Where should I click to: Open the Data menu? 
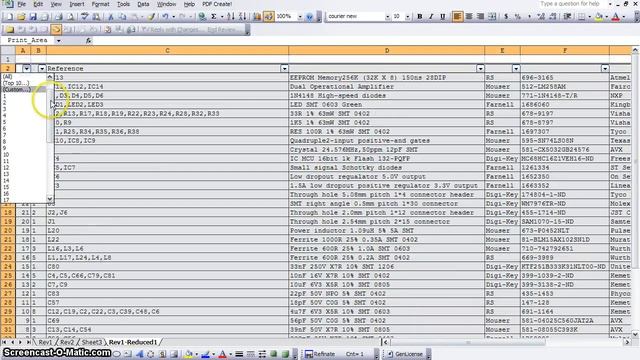click(143, 4)
